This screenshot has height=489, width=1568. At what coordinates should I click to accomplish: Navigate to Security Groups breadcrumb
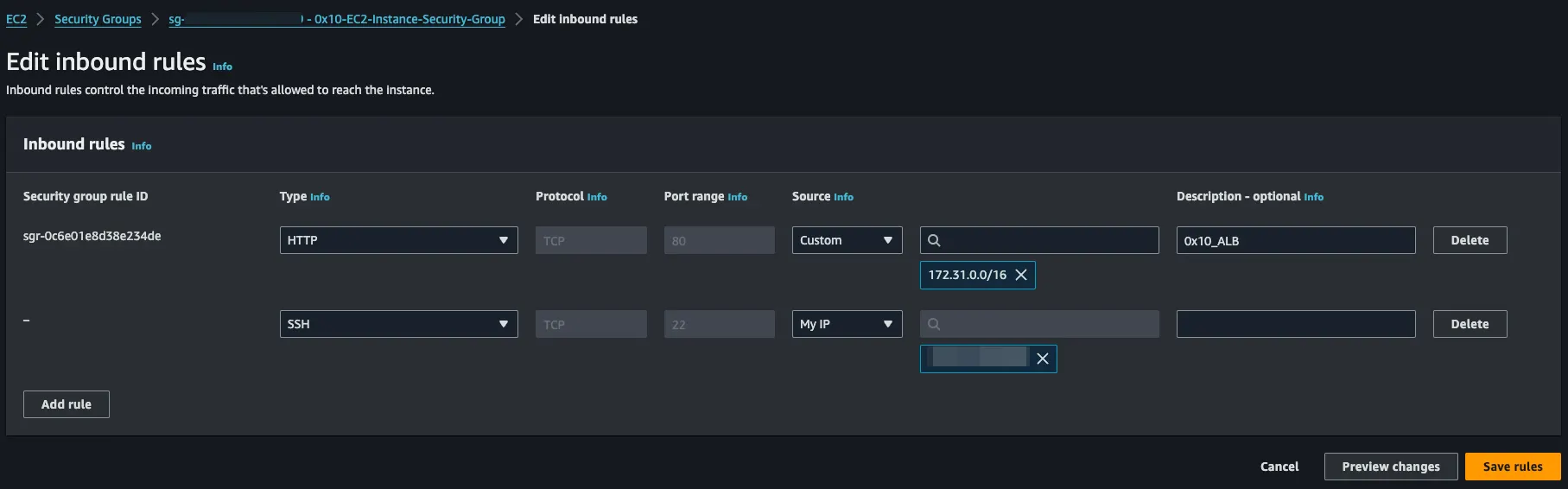point(98,19)
